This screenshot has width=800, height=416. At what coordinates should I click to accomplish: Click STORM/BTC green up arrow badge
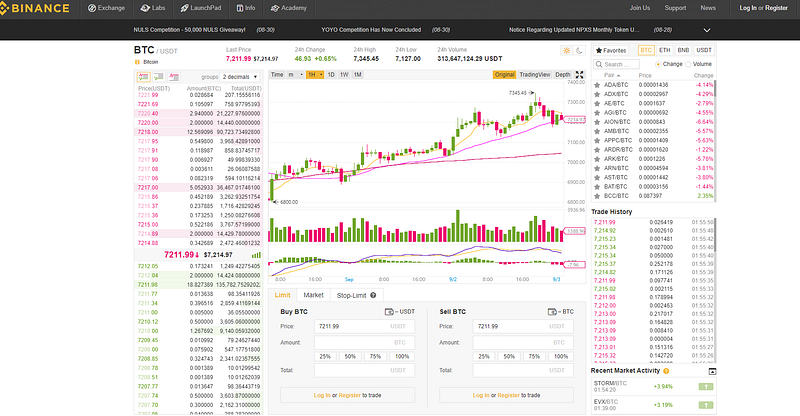(706, 386)
